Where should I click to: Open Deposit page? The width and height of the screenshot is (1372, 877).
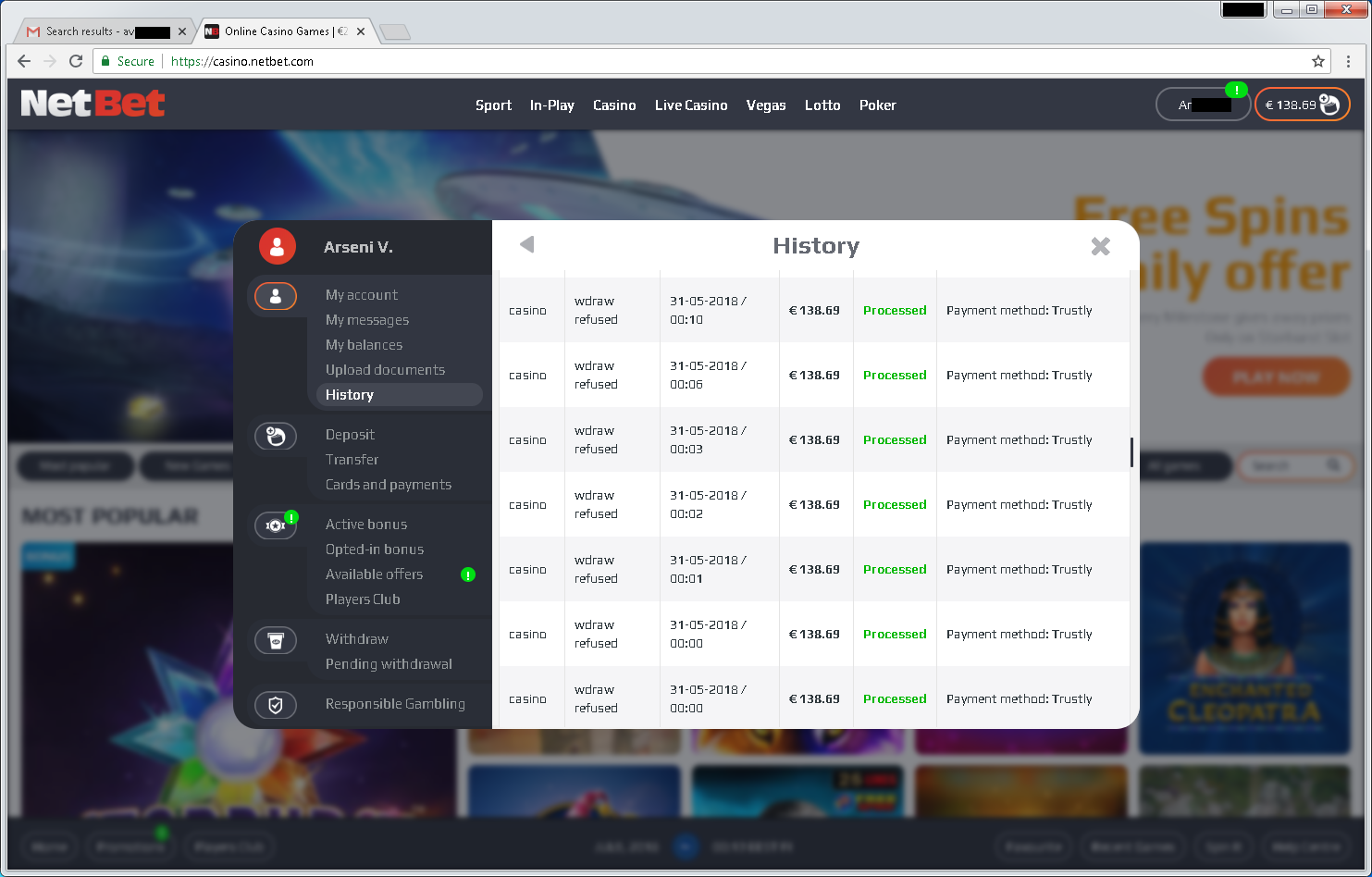(x=350, y=435)
